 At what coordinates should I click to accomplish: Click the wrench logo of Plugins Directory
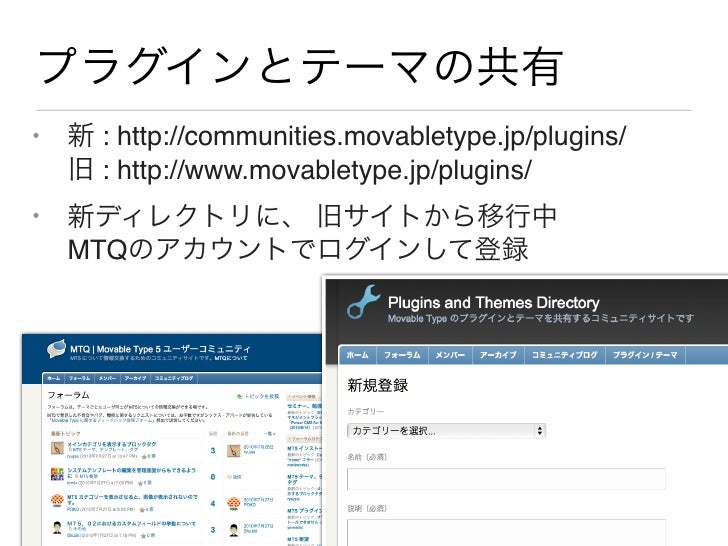pos(364,302)
